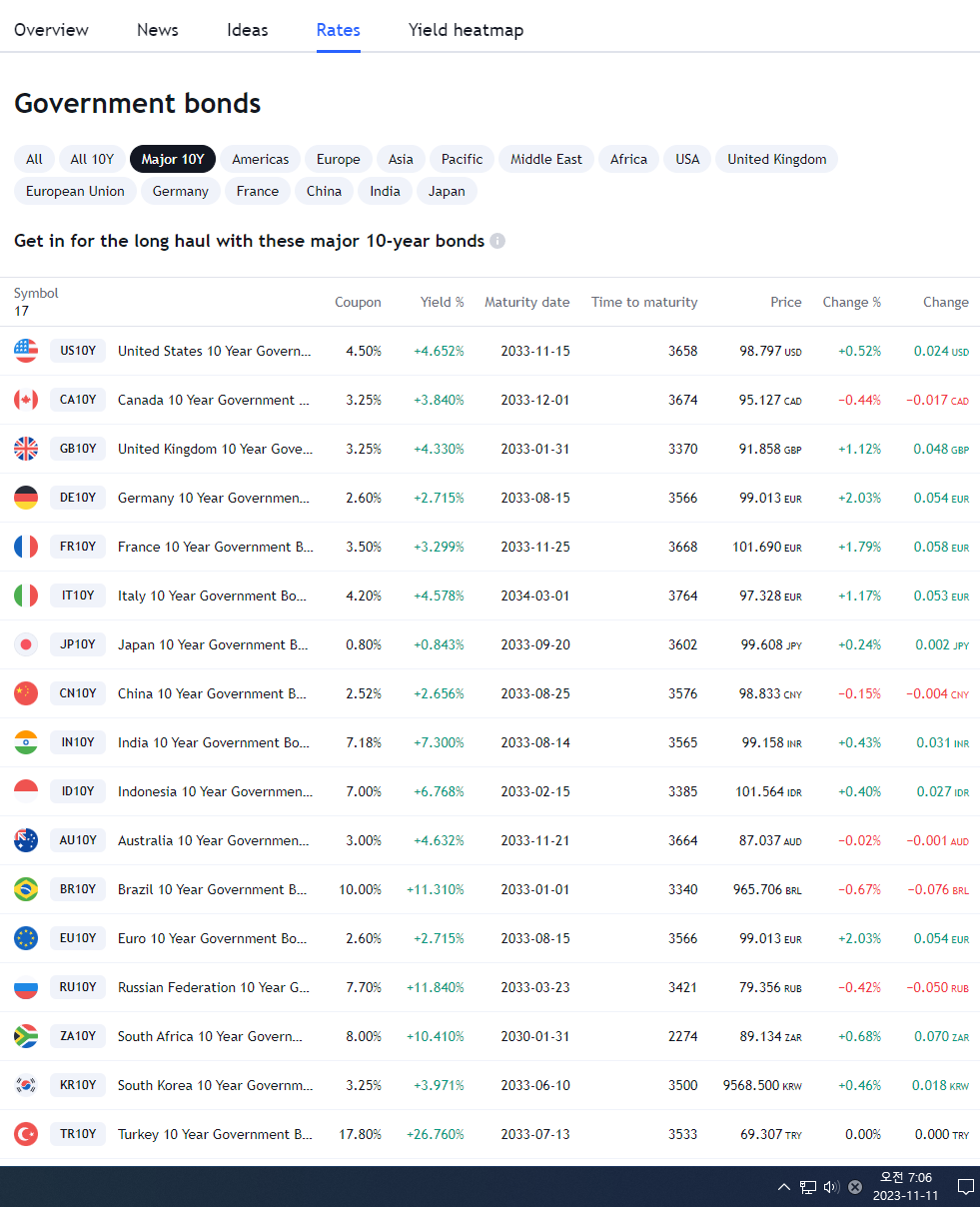Open the CA10Y symbol link
This screenshot has width=980, height=1207.
[78, 400]
